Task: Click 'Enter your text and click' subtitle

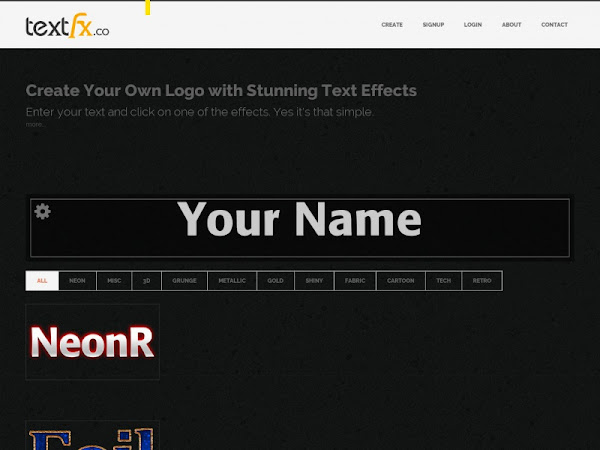Action: tap(199, 112)
